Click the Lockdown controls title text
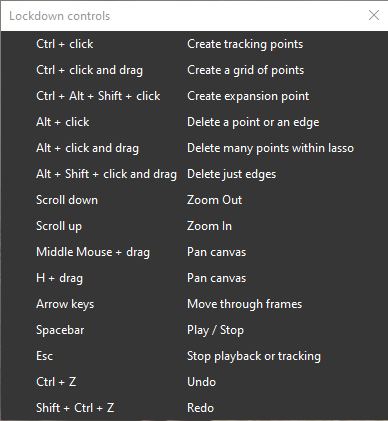The height and width of the screenshot is (421, 388). 60,16
